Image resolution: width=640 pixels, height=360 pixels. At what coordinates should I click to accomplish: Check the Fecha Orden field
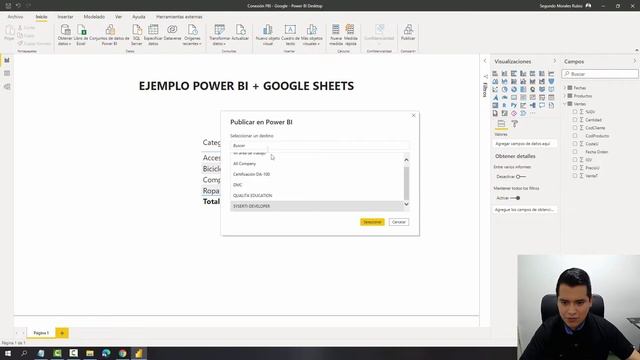[x=575, y=151]
